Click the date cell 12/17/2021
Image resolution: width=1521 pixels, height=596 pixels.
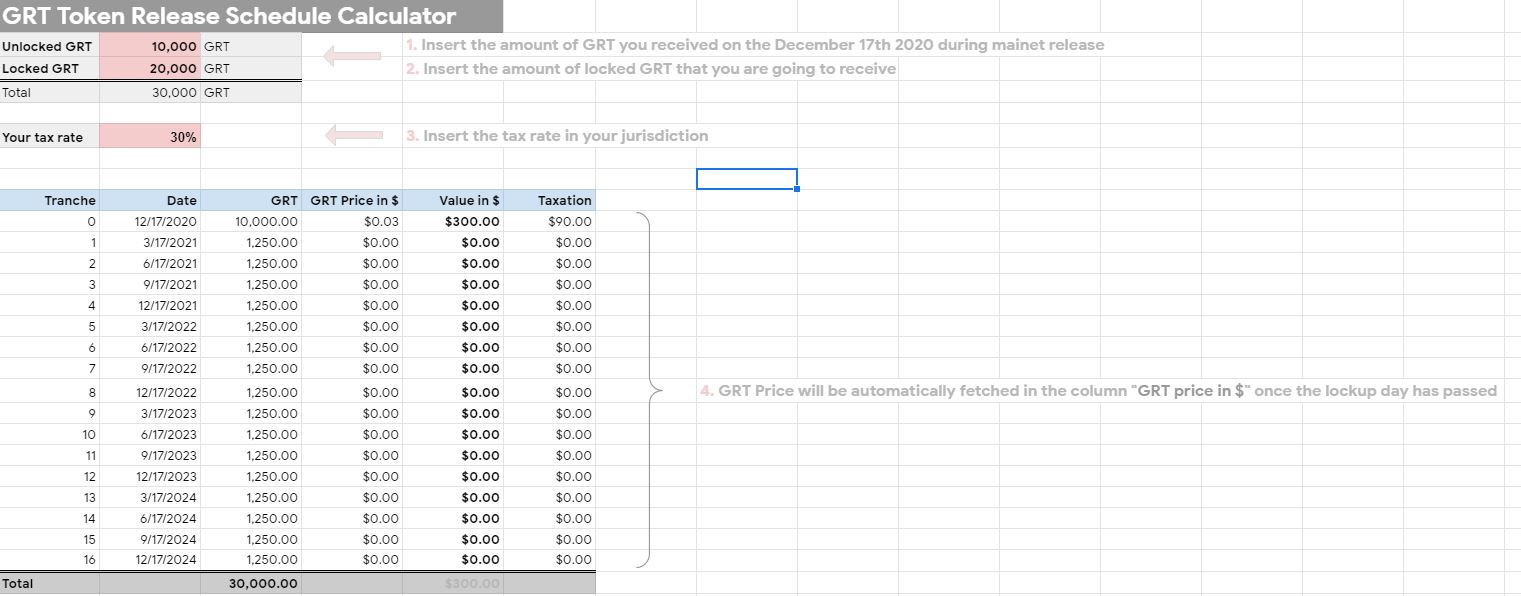click(x=150, y=305)
